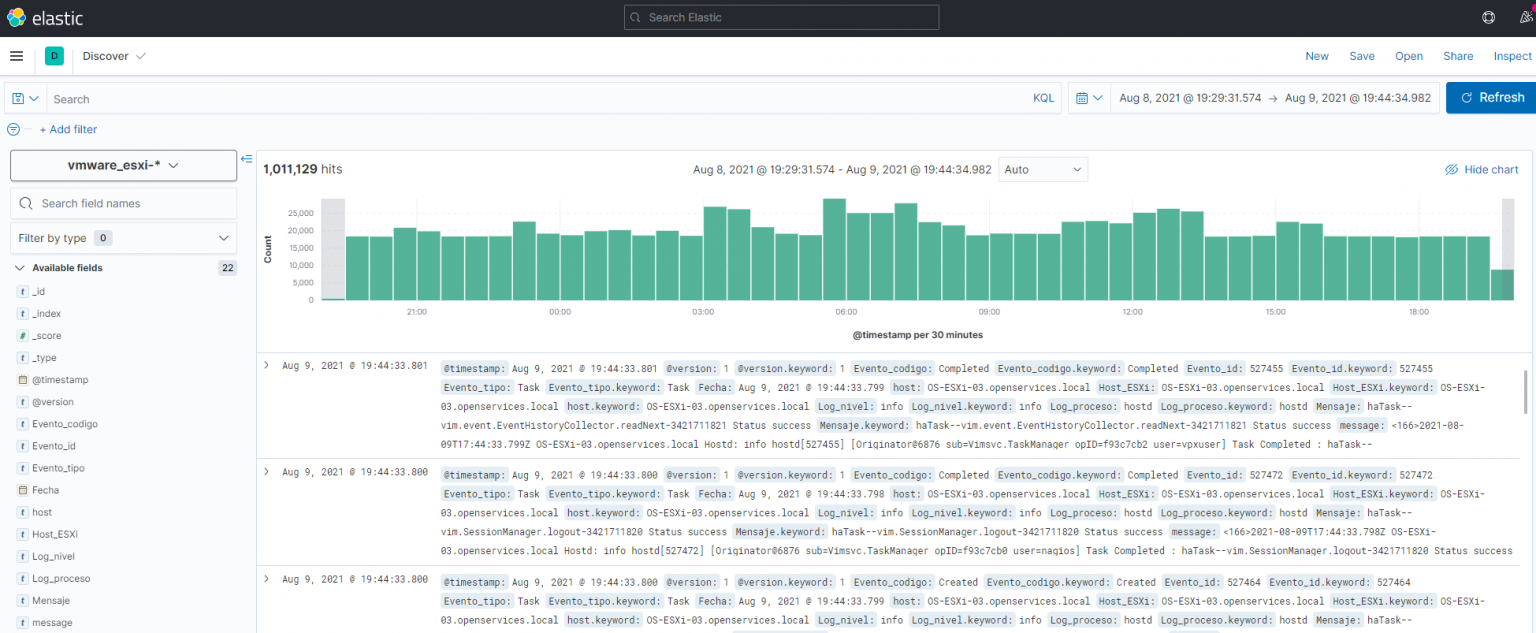Open the calendar icon in the time picker
This screenshot has height=633, width=1536.
[1083, 97]
